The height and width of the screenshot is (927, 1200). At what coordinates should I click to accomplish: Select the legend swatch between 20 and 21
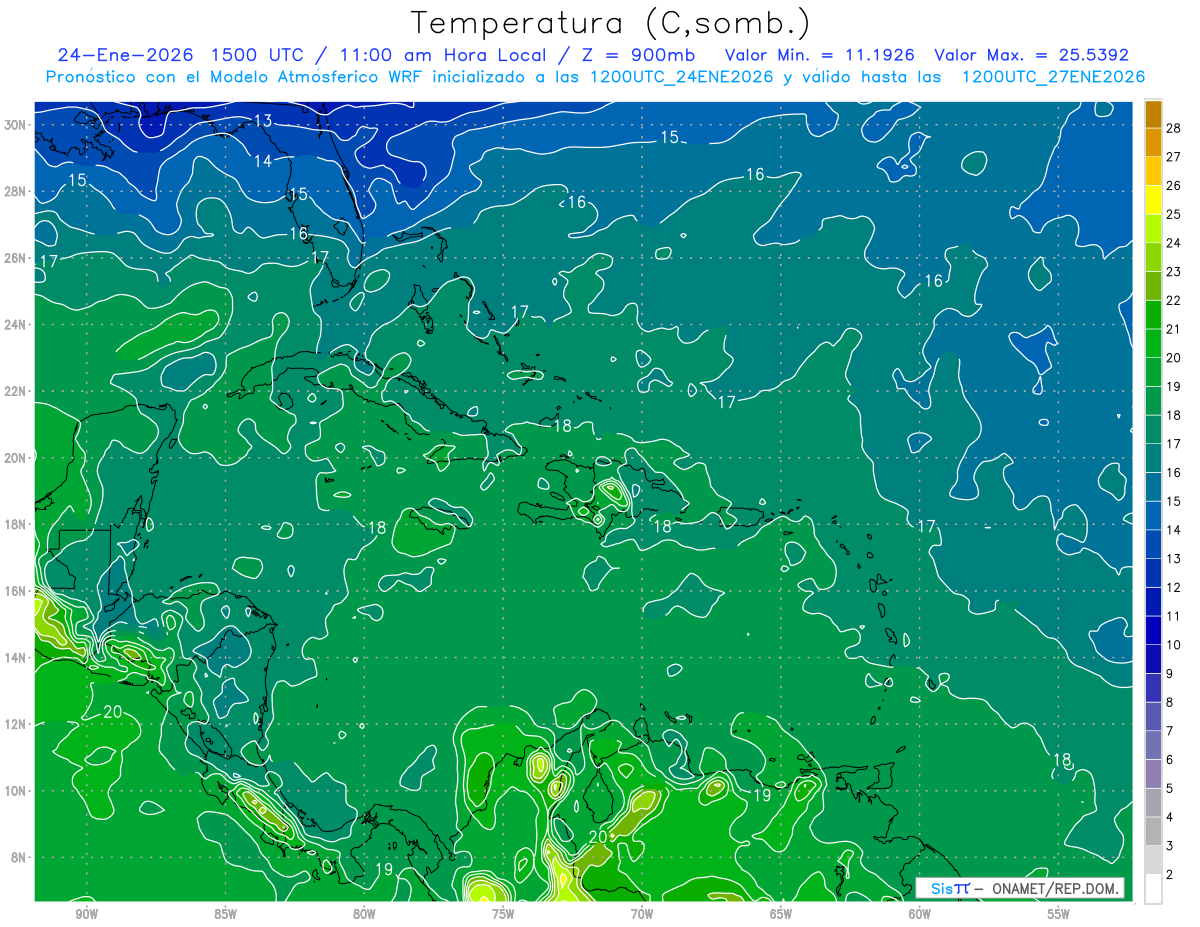pos(1153,343)
